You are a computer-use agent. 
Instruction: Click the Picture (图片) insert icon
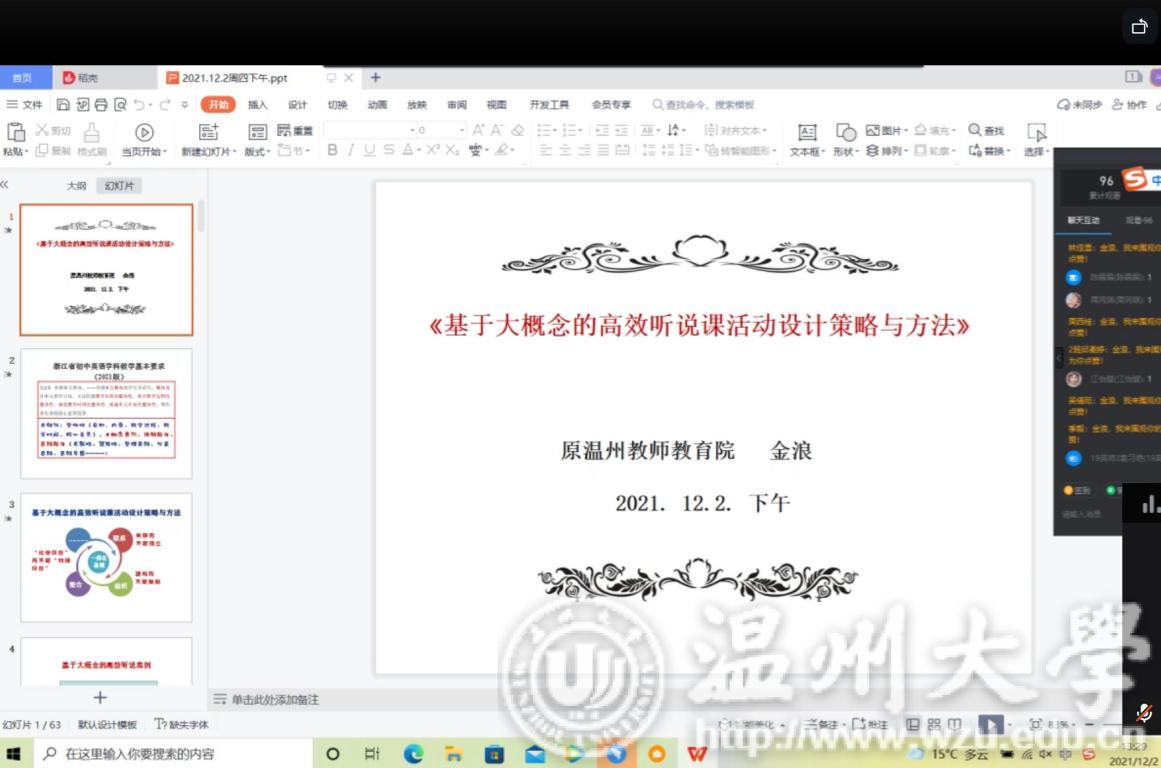pyautogui.click(x=873, y=130)
